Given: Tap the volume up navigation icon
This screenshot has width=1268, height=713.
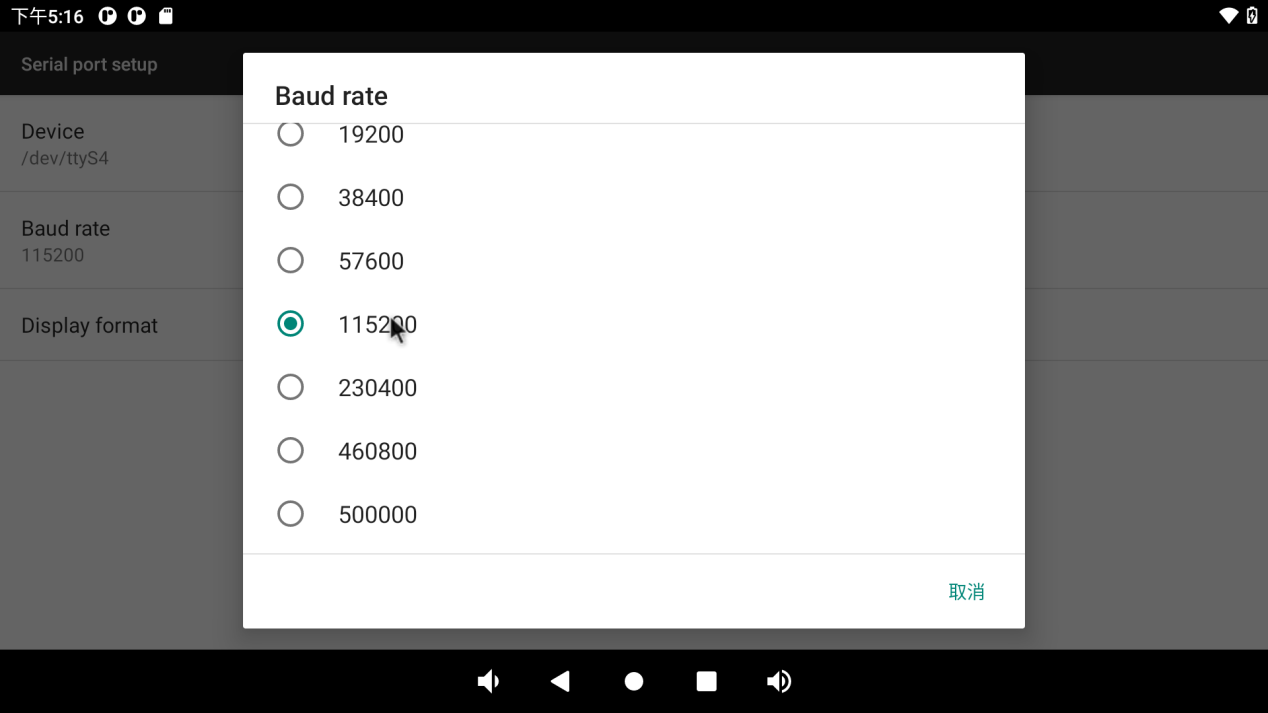Looking at the screenshot, I should pos(779,681).
